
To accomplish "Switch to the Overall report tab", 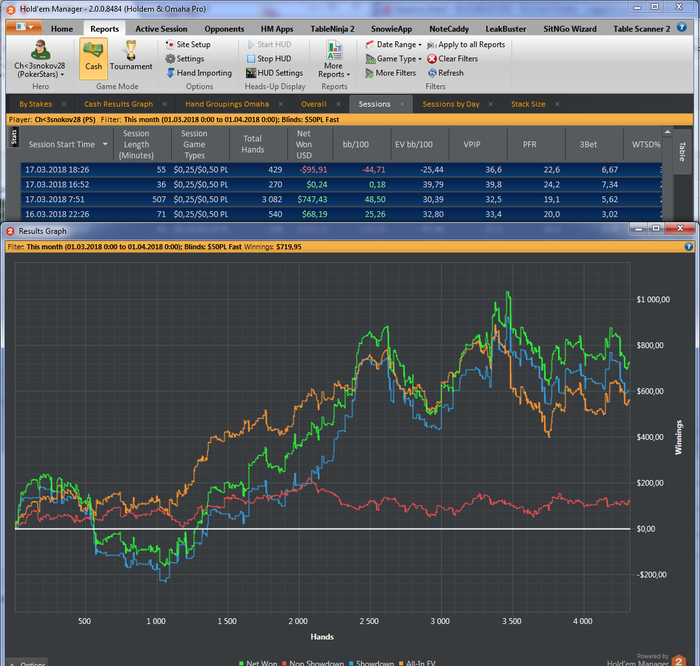I will tap(313, 104).
